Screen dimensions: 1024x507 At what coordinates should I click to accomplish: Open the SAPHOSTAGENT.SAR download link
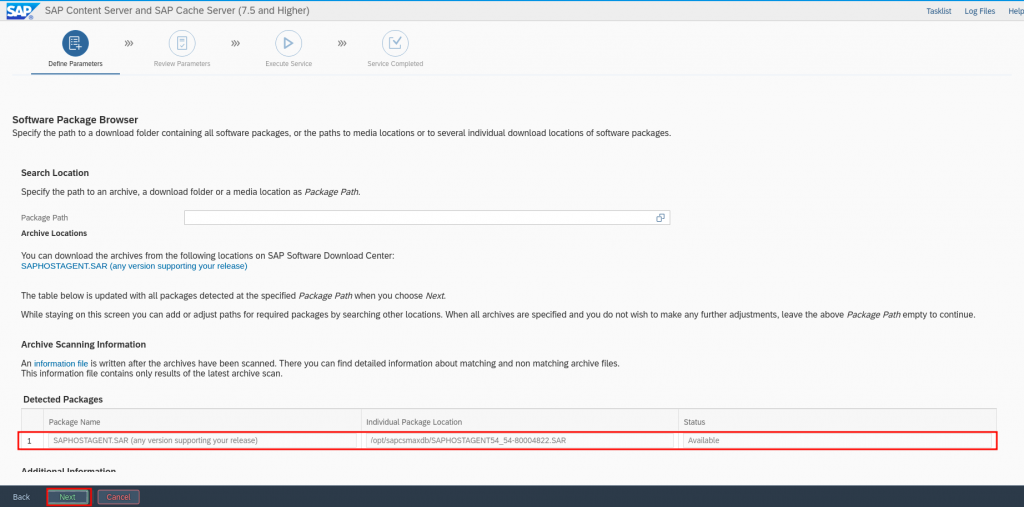(x=134, y=266)
